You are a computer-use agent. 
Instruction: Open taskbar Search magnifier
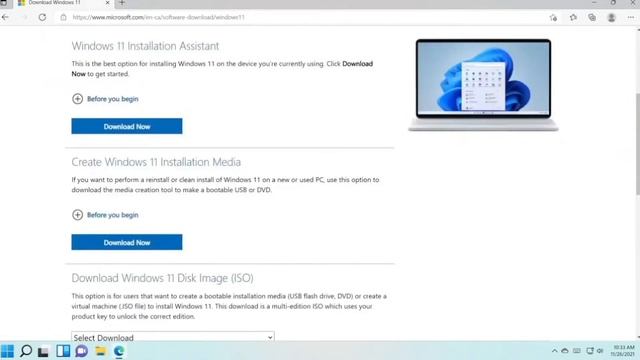point(26,351)
